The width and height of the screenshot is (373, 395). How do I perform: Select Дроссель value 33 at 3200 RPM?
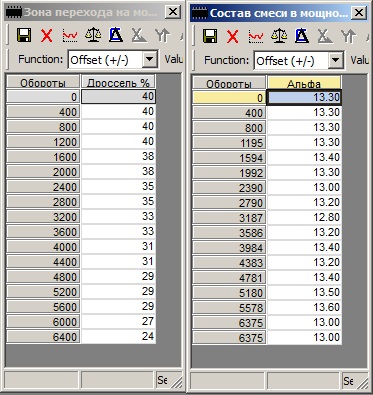click(118, 217)
